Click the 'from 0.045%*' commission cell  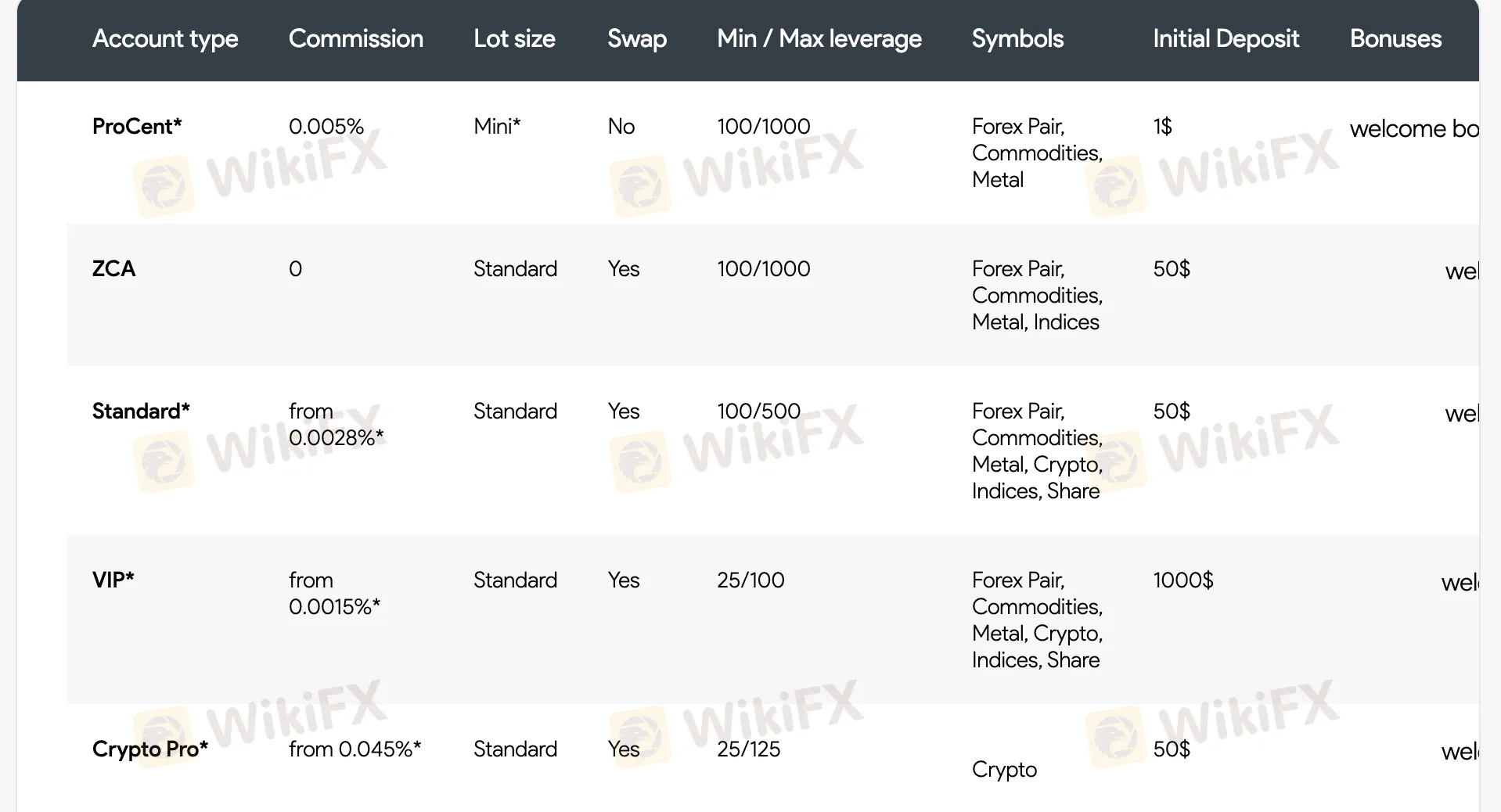[x=355, y=749]
